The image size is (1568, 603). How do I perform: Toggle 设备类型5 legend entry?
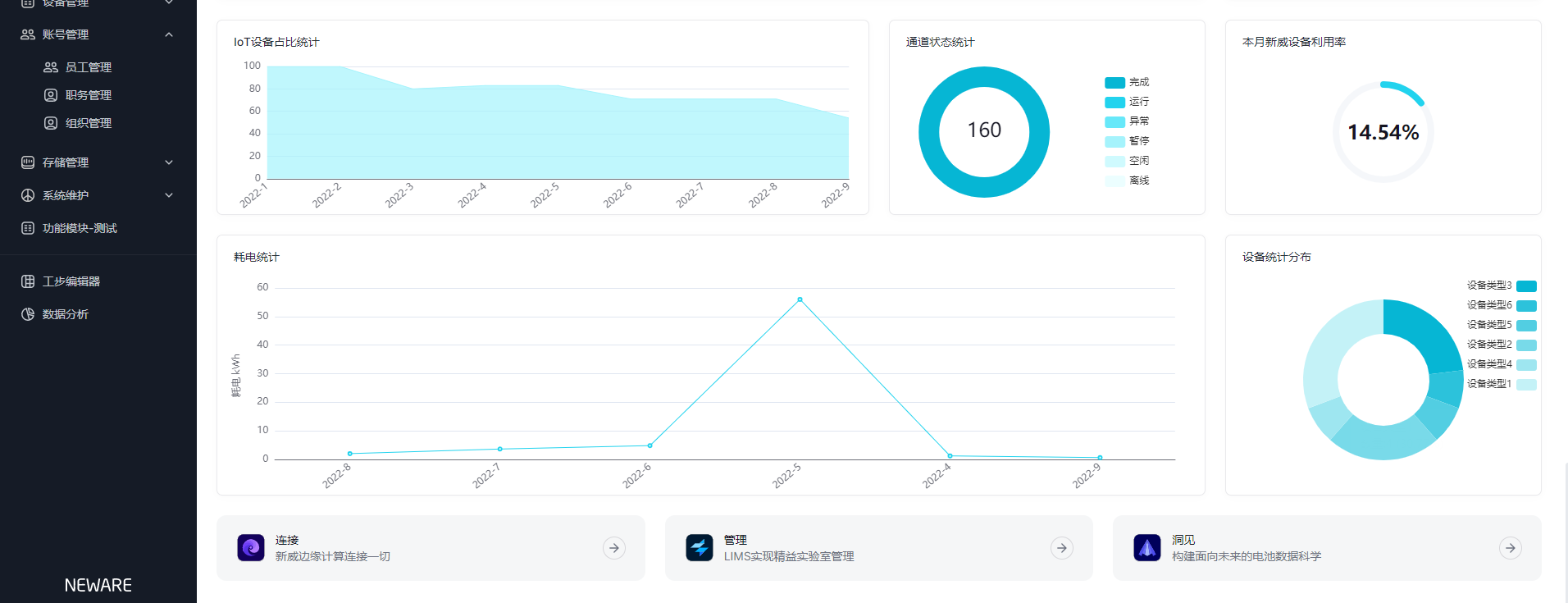1502,325
